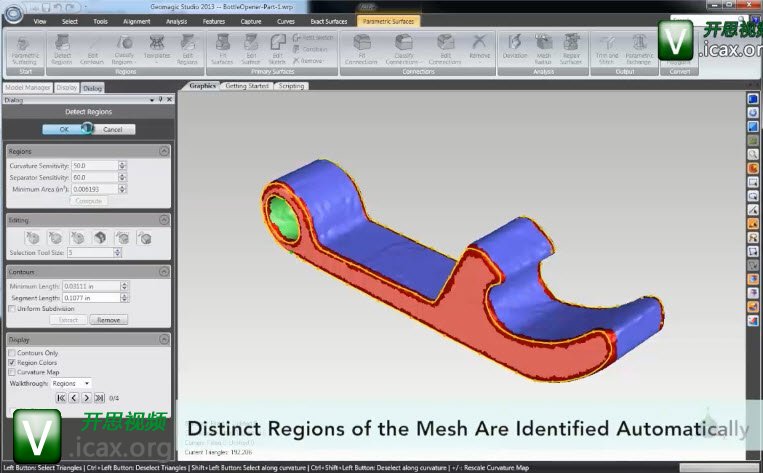763x473 pixels.
Task: Go to previous walkthrough region
Action: 73,398
